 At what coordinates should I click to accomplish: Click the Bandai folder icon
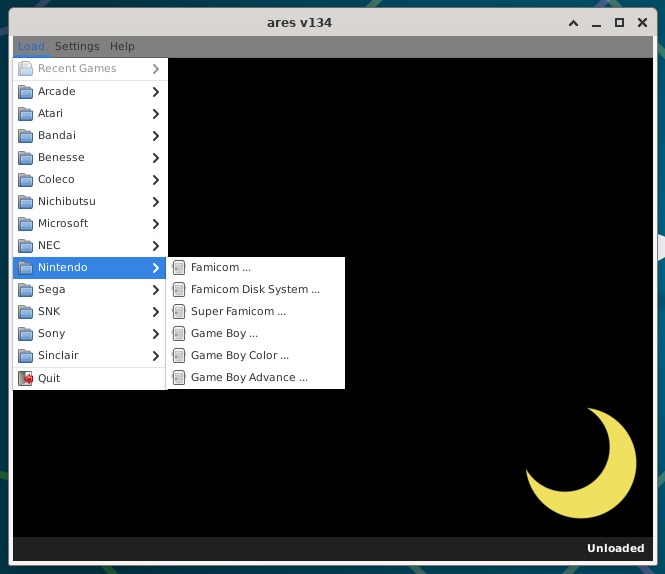click(25, 136)
